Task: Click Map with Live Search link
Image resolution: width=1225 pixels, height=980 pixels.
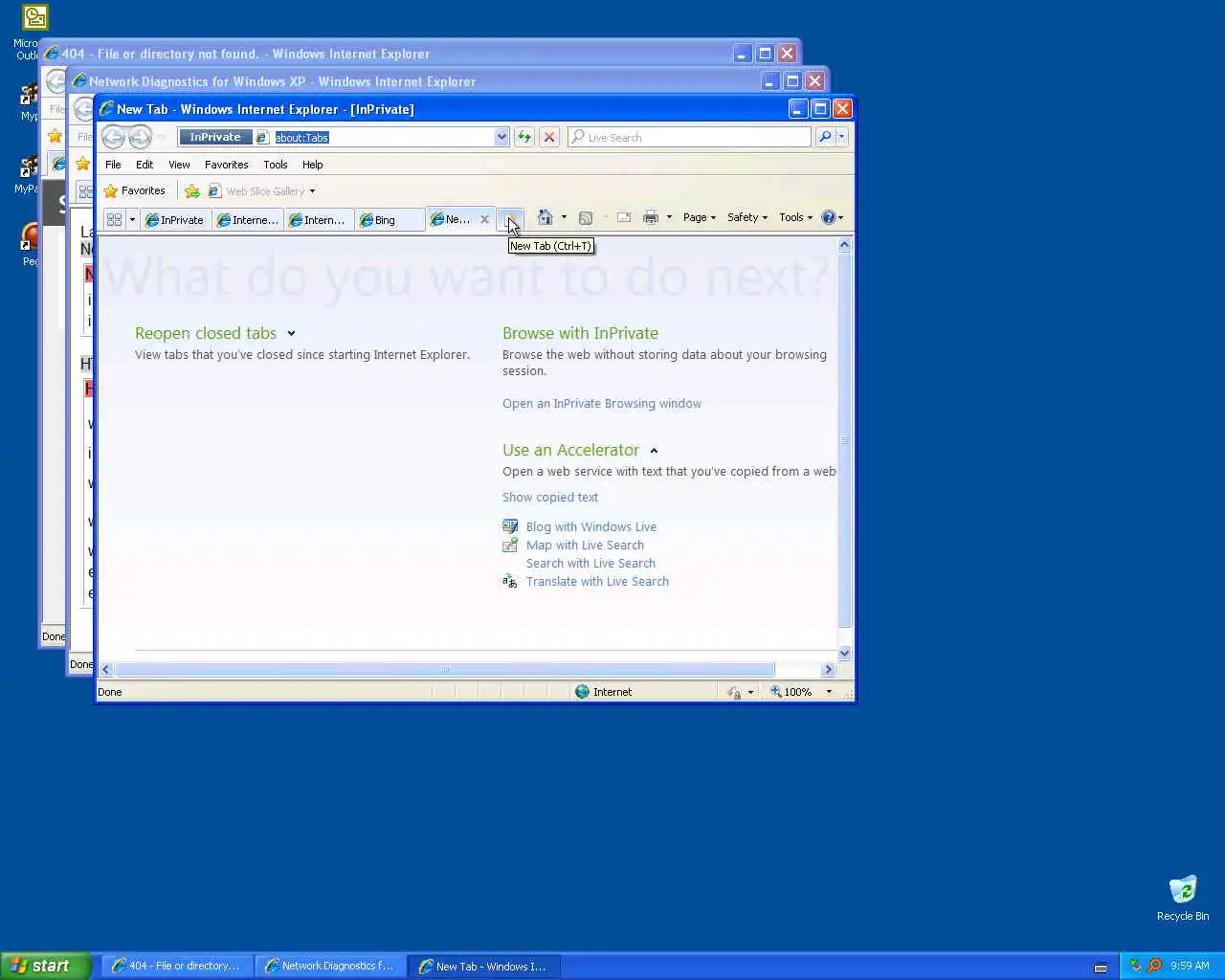Action: tap(585, 546)
